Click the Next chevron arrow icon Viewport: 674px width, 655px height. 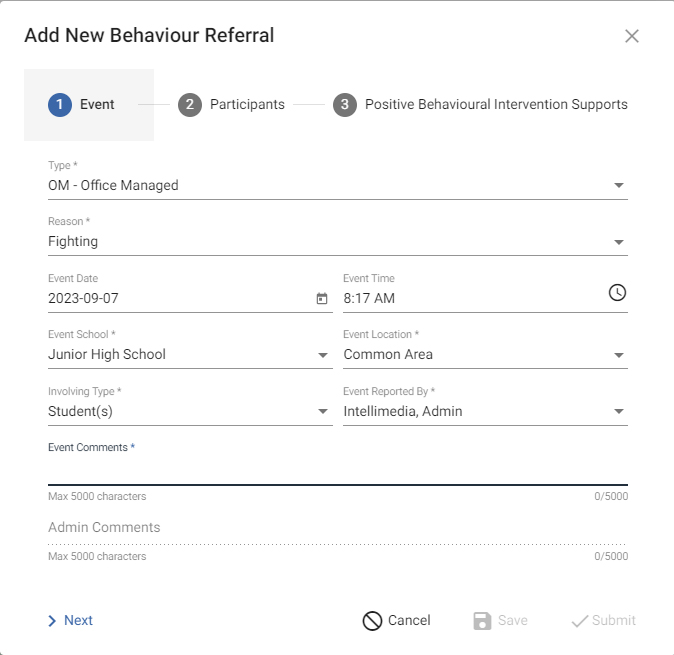[x=52, y=621]
